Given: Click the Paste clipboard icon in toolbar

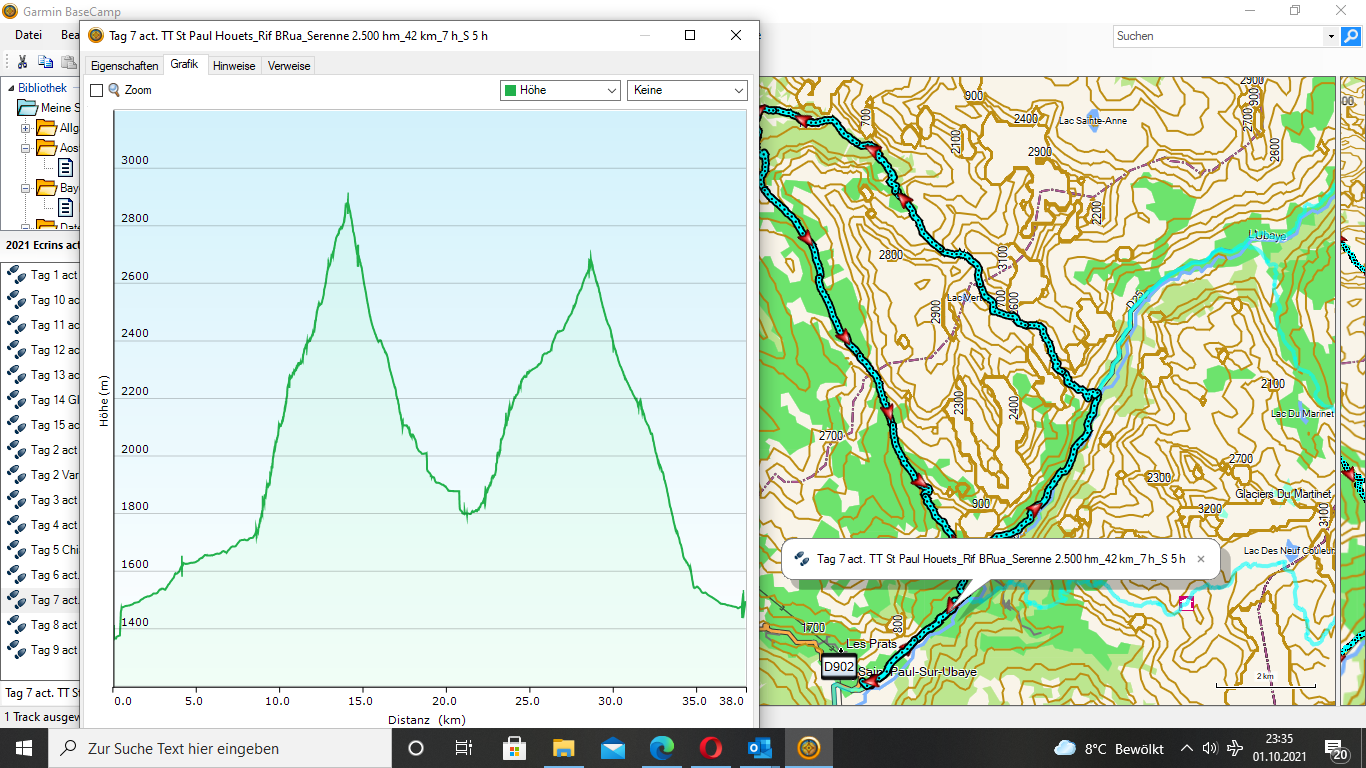Looking at the screenshot, I should pos(68,62).
